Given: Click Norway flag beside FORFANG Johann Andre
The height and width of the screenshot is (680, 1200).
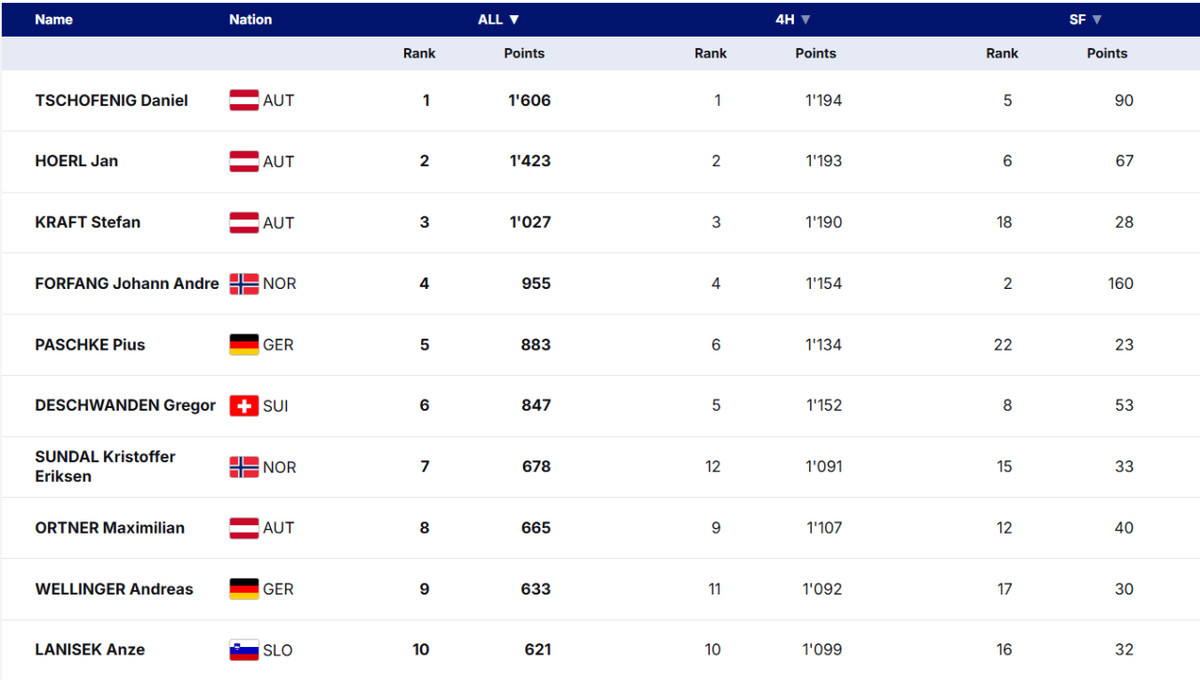Looking at the screenshot, I should [244, 284].
